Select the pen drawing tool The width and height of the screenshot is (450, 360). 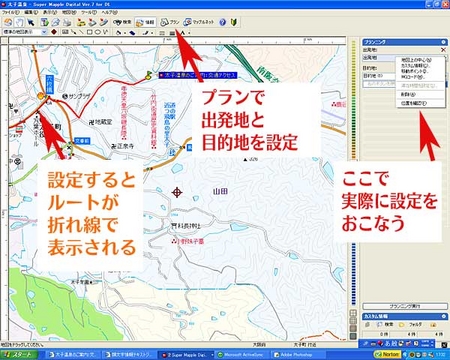145,33
